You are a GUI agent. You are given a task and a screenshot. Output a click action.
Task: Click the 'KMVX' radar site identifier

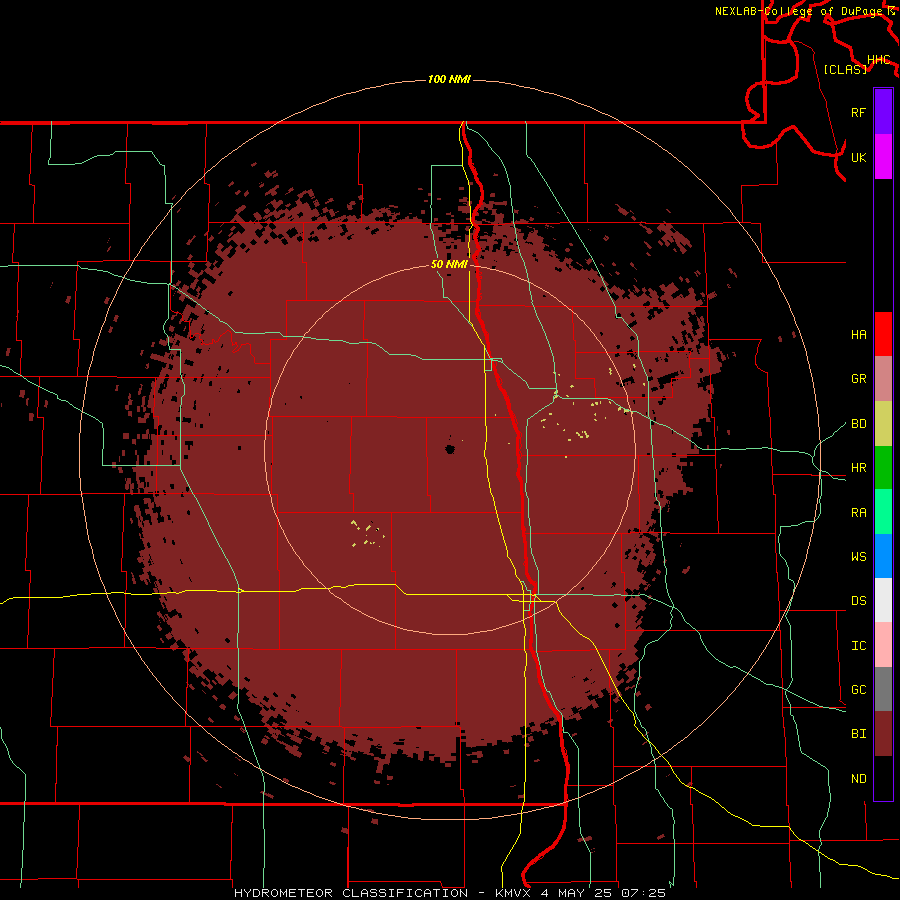click(513, 893)
